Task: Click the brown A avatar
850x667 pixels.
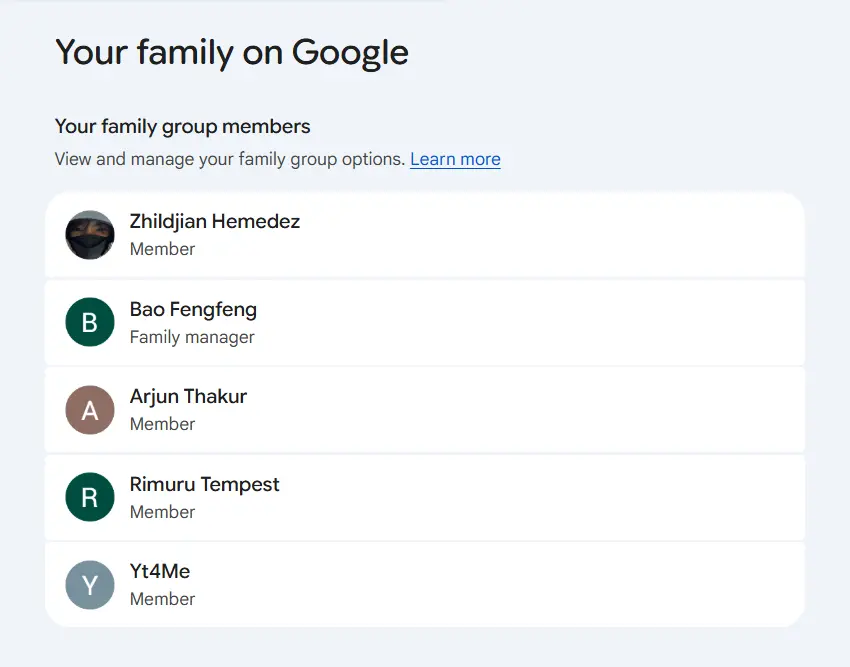Action: pos(90,410)
